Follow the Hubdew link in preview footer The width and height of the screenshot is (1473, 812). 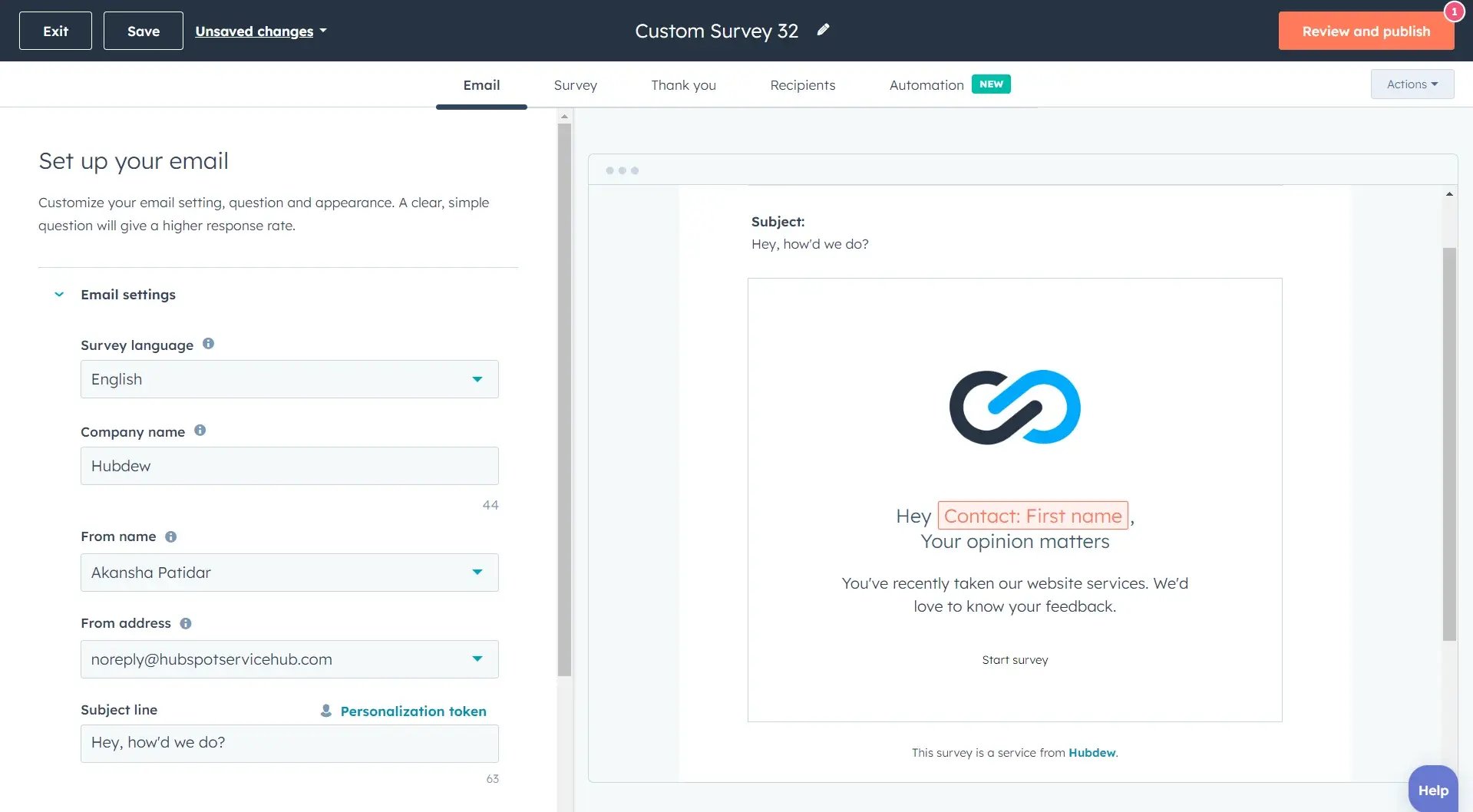1092,753
